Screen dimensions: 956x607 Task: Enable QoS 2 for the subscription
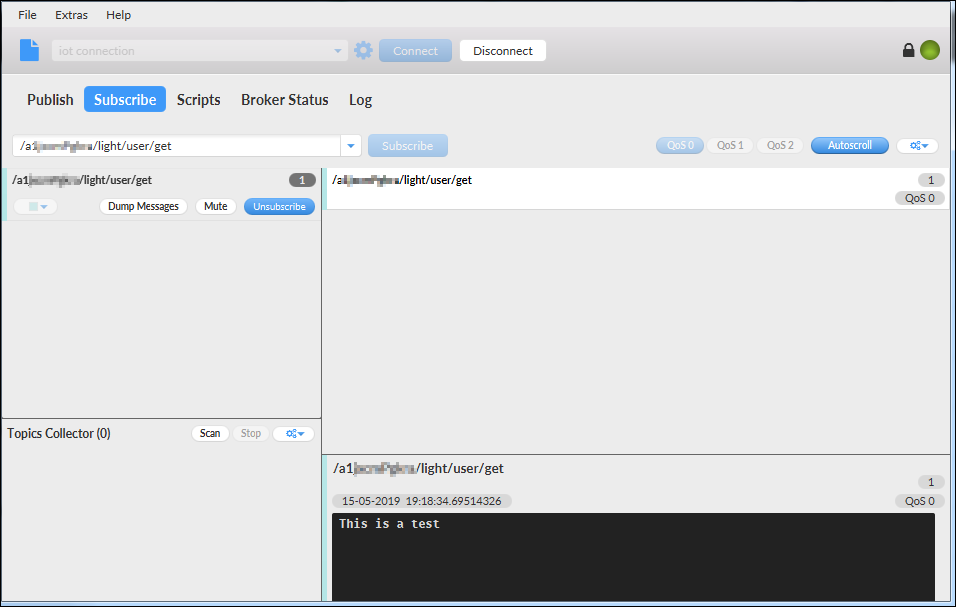(779, 144)
